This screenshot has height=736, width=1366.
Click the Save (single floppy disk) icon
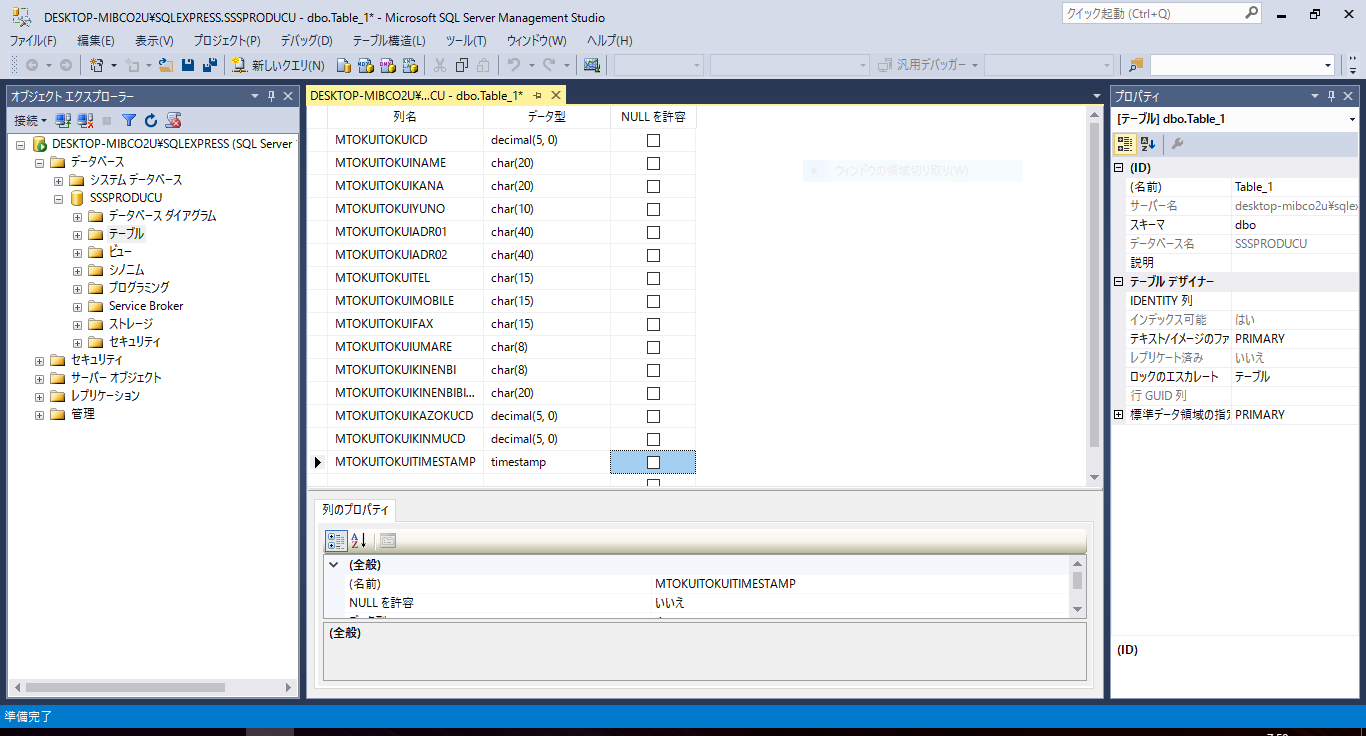(x=188, y=65)
